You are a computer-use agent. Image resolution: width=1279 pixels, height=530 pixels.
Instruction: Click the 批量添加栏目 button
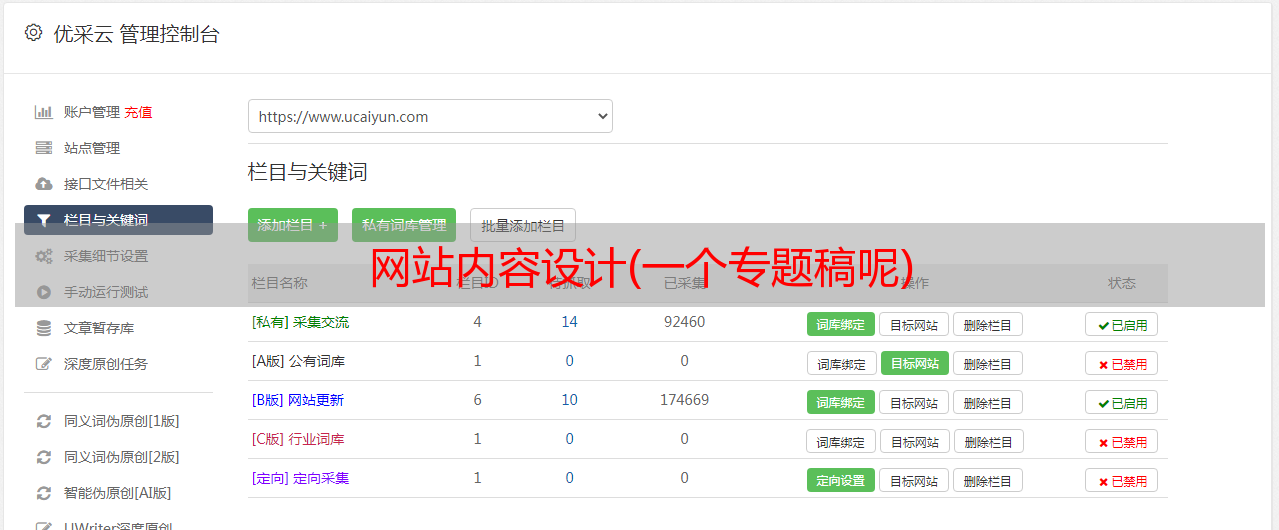523,225
